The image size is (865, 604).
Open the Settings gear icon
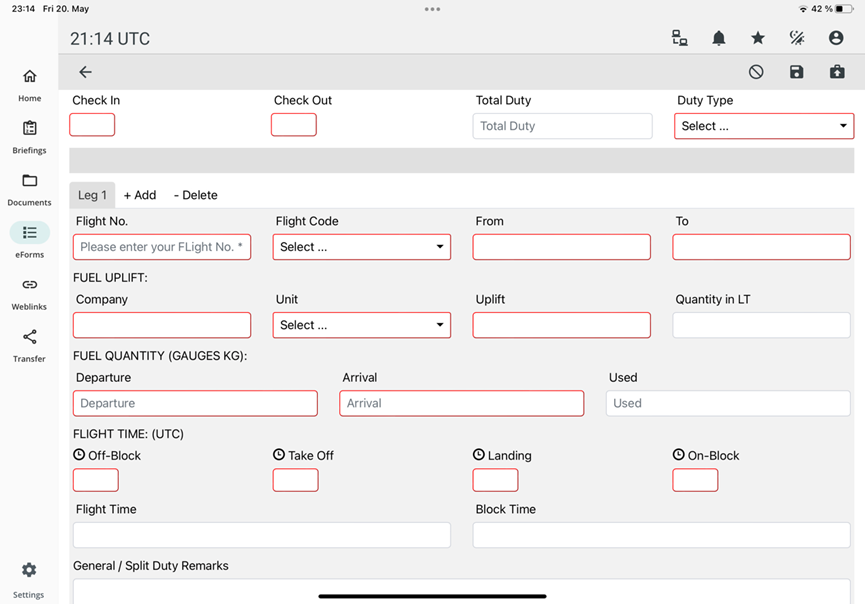[x=29, y=570]
